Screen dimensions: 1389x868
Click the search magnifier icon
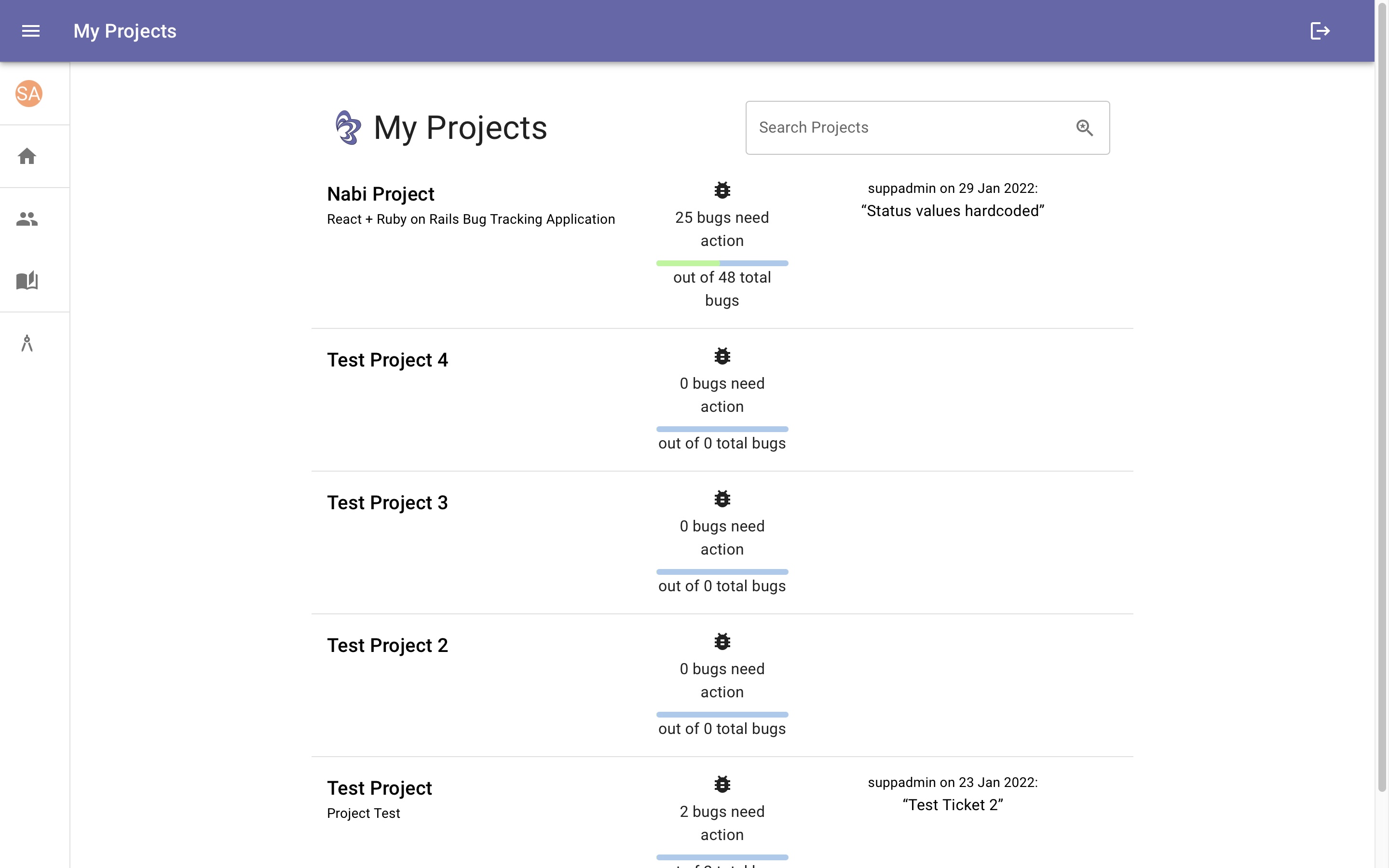1084,127
